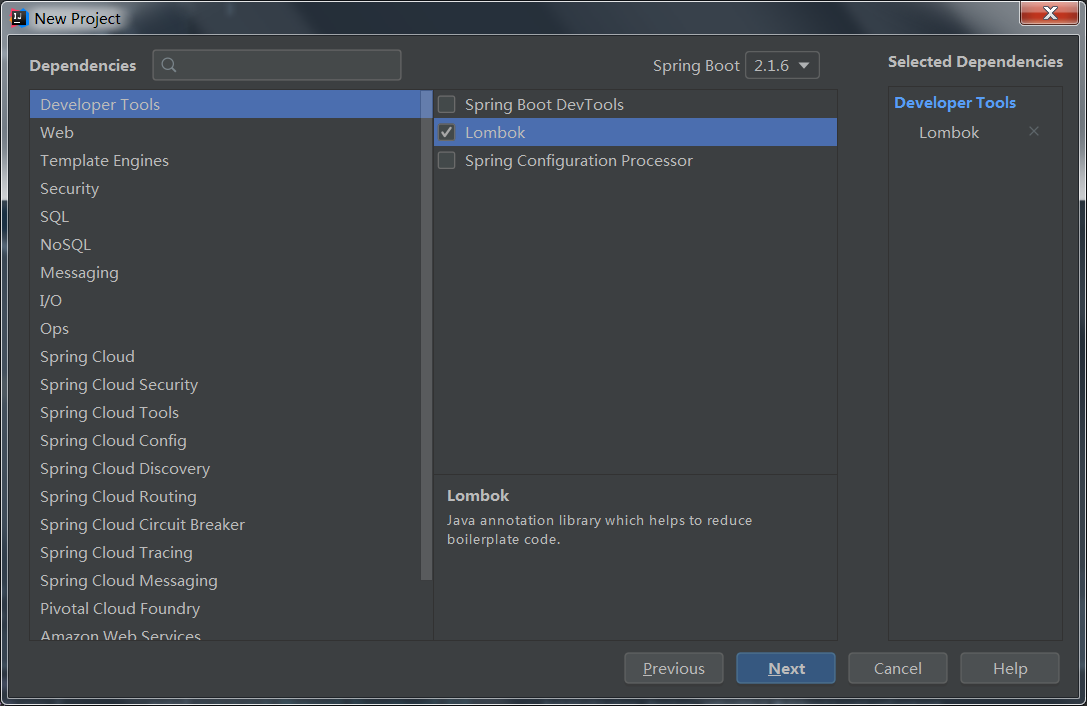Select the Web category

(226, 132)
